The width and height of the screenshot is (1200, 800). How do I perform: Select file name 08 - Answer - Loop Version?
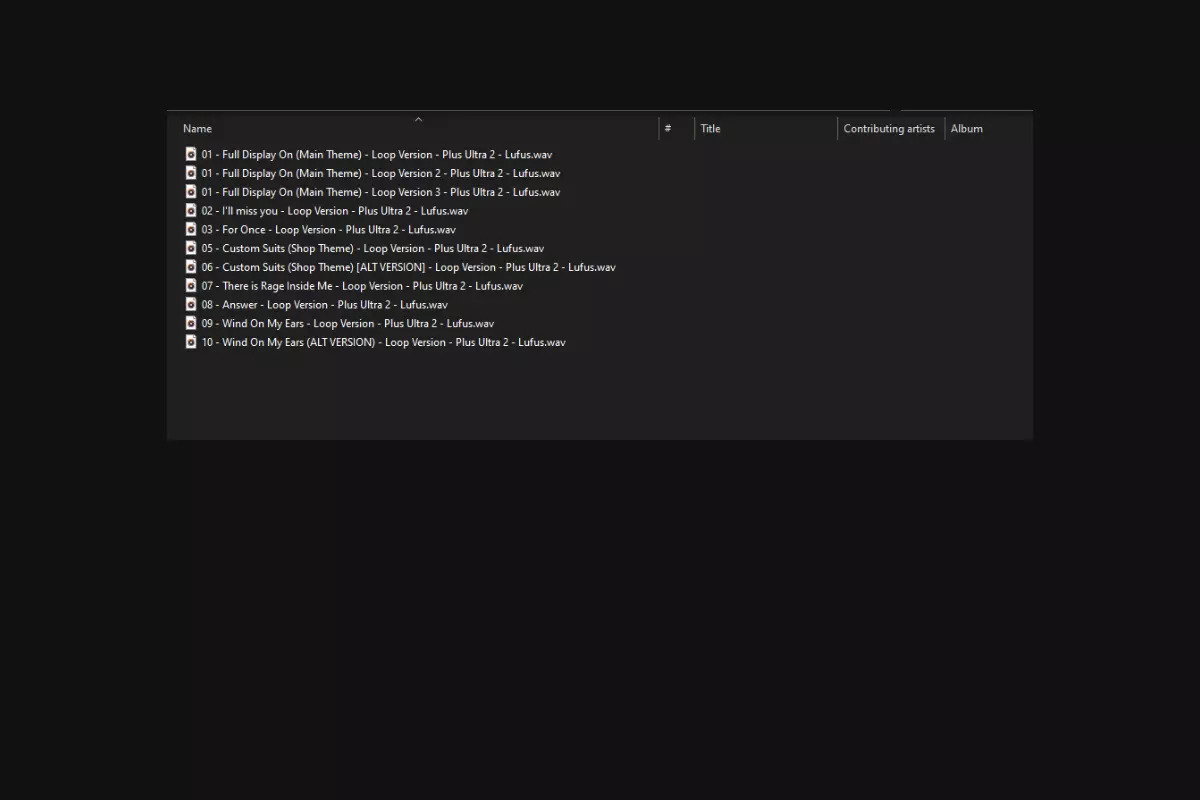324,304
